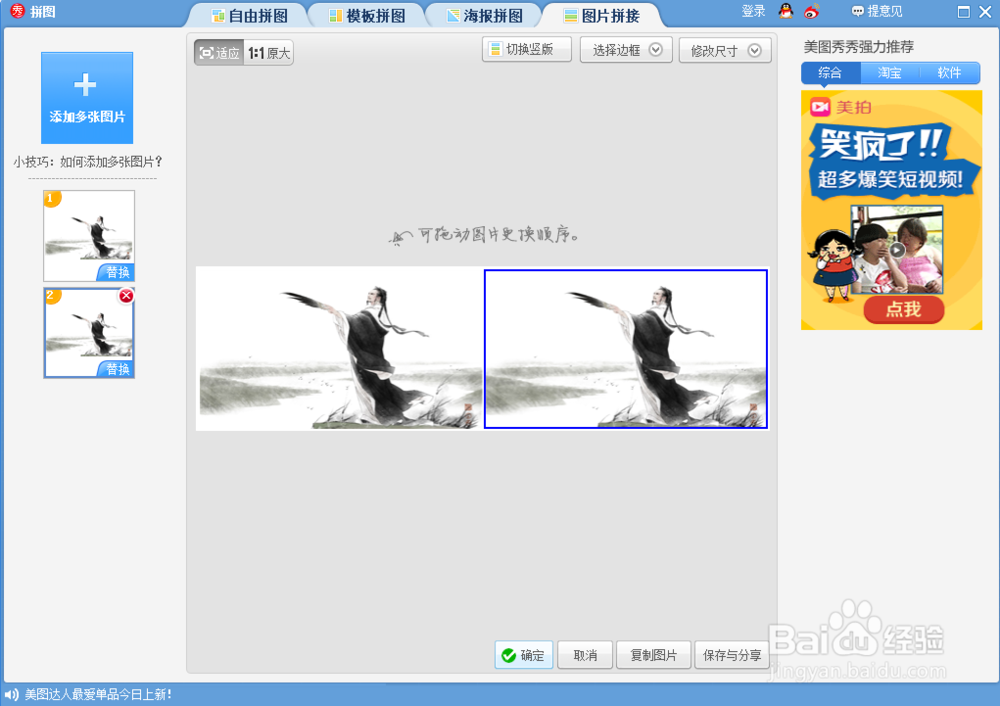Select thumbnail 2 in the image list

(89, 333)
